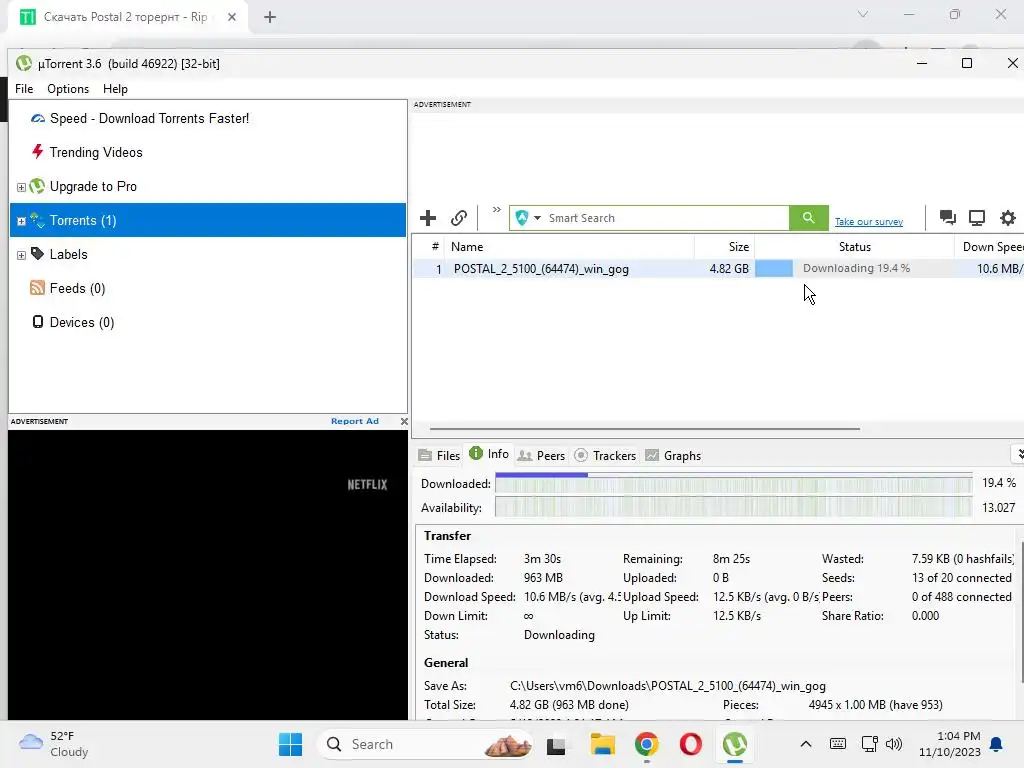Image resolution: width=1024 pixels, height=768 pixels.
Task: Select Labels in the sidebar
Action: pyautogui.click(x=69, y=254)
